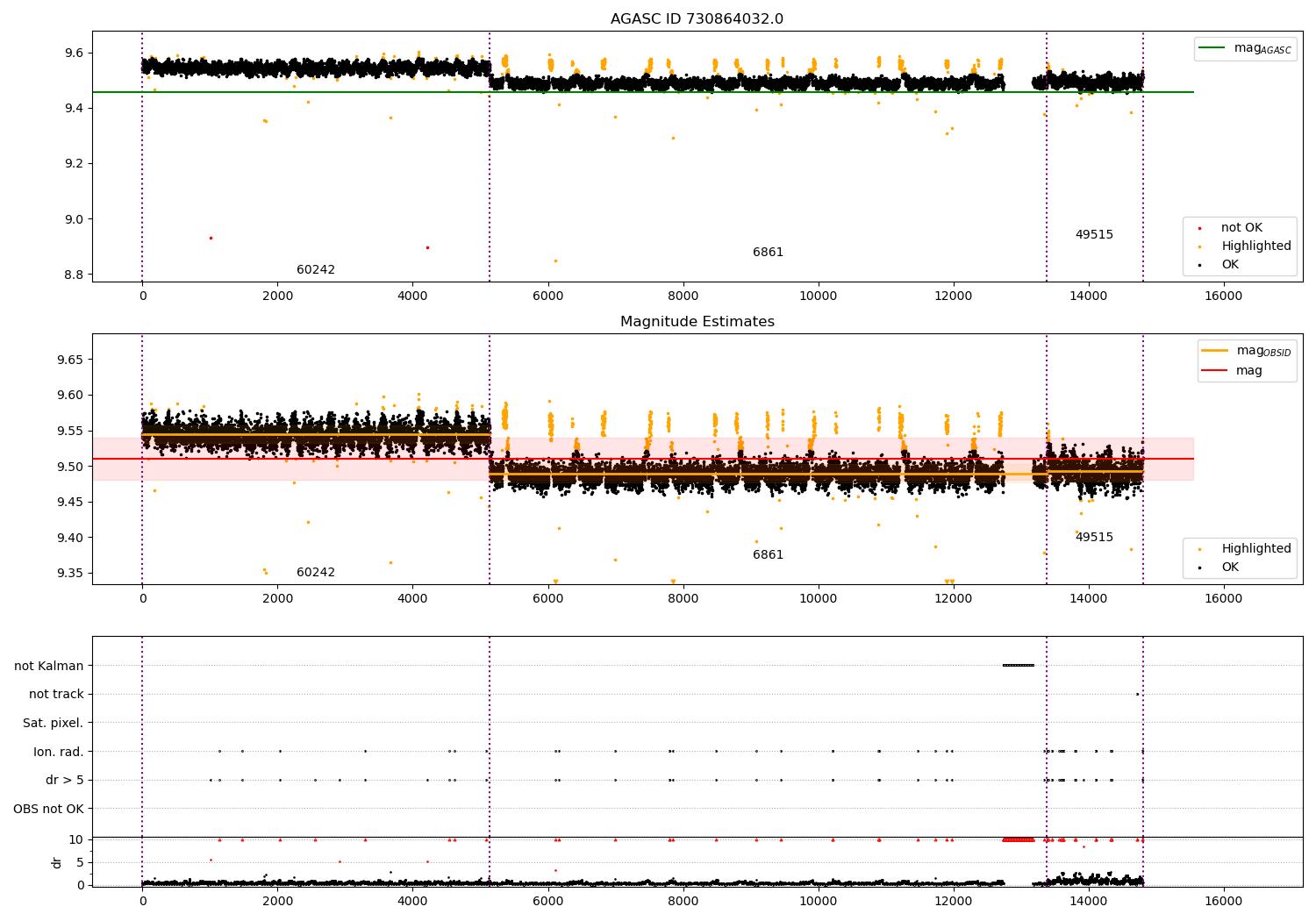Viewport: 1316px width, 921px height.
Task: Click the 'OBS not OK' row label
Action: point(49,809)
